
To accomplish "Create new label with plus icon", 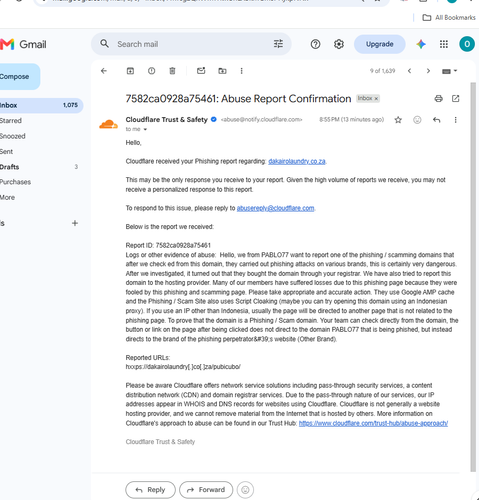I will pos(75,223).
